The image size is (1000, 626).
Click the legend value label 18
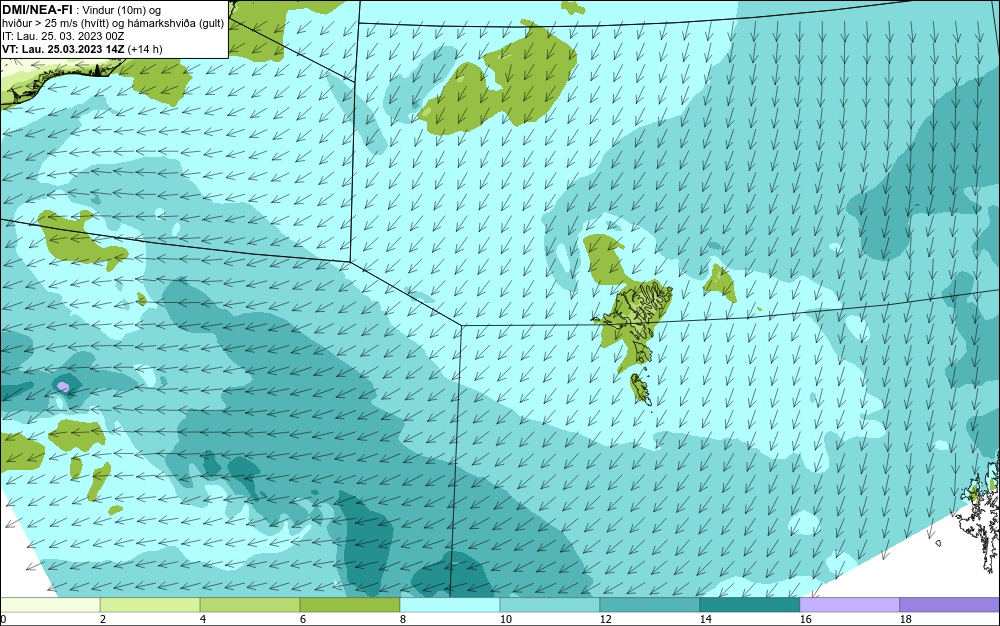pyautogui.click(x=905, y=619)
